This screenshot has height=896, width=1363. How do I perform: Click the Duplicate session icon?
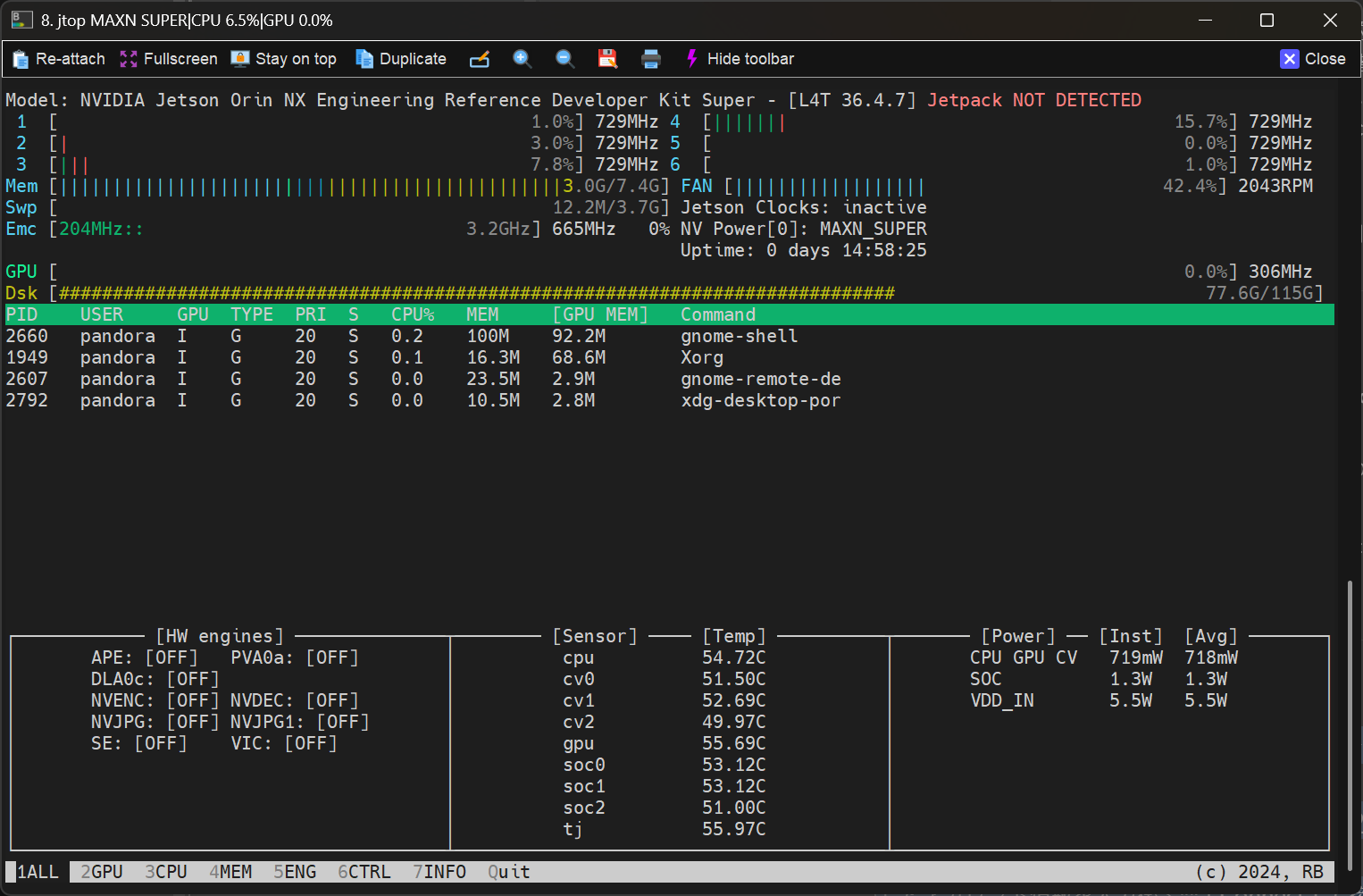coord(364,59)
